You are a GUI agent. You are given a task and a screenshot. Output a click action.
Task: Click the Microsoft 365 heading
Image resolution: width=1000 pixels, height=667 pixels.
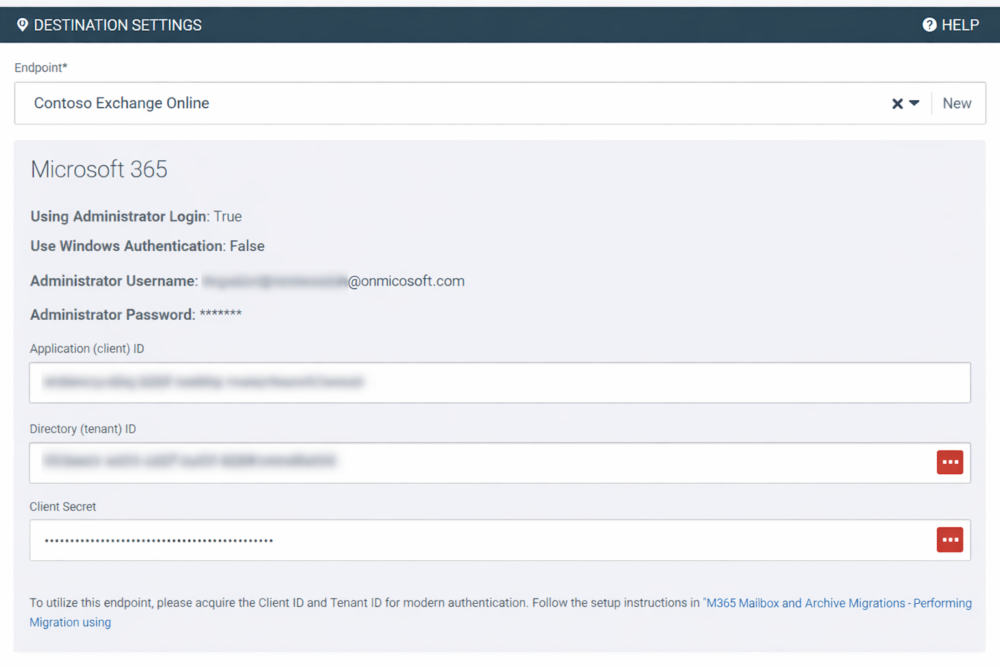coord(99,170)
